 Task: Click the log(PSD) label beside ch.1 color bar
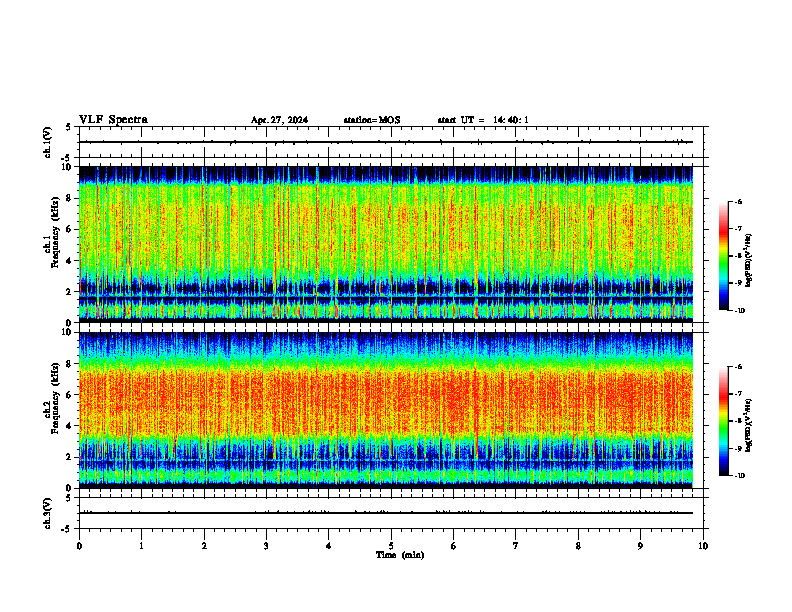[x=749, y=261]
